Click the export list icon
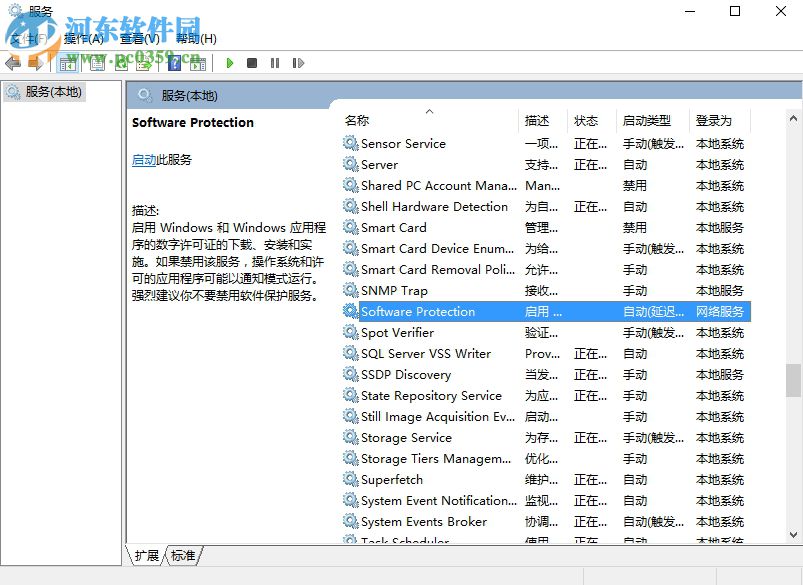Image resolution: width=803 pixels, height=585 pixels. 145,63
